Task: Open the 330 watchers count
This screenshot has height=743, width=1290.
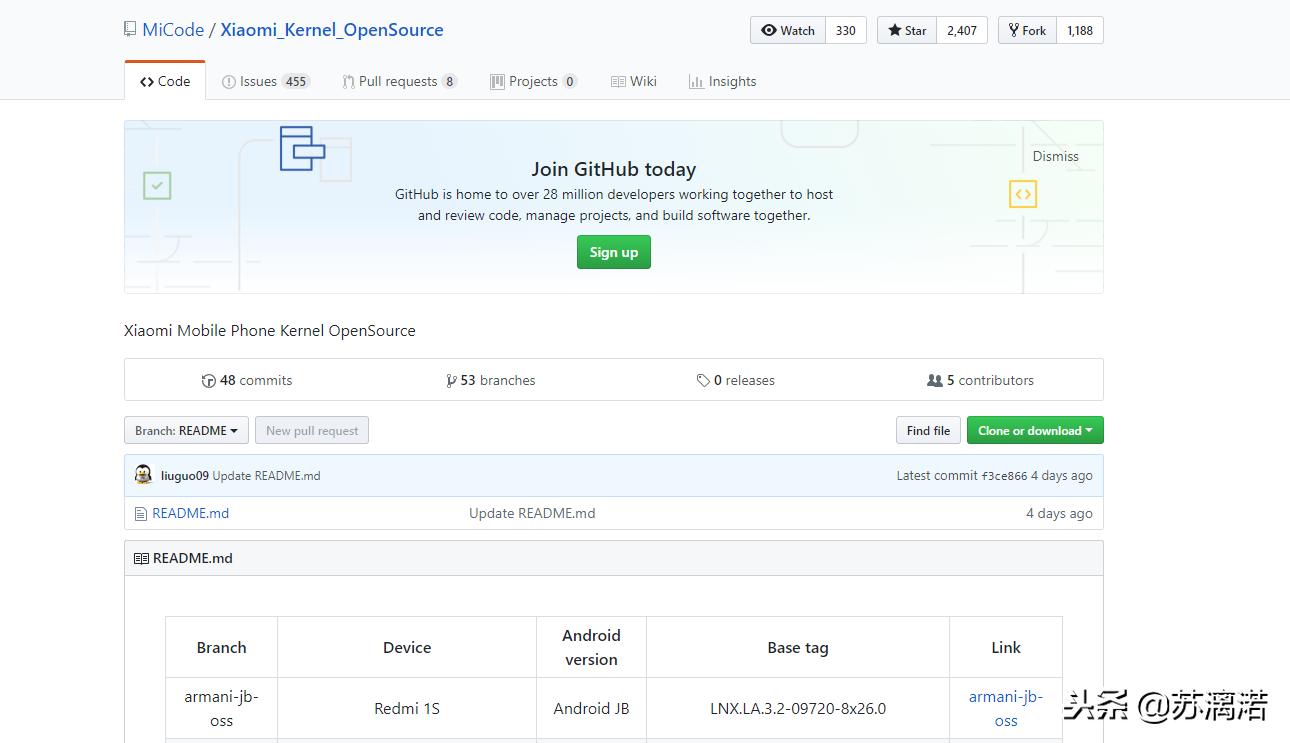Action: pyautogui.click(x=846, y=30)
